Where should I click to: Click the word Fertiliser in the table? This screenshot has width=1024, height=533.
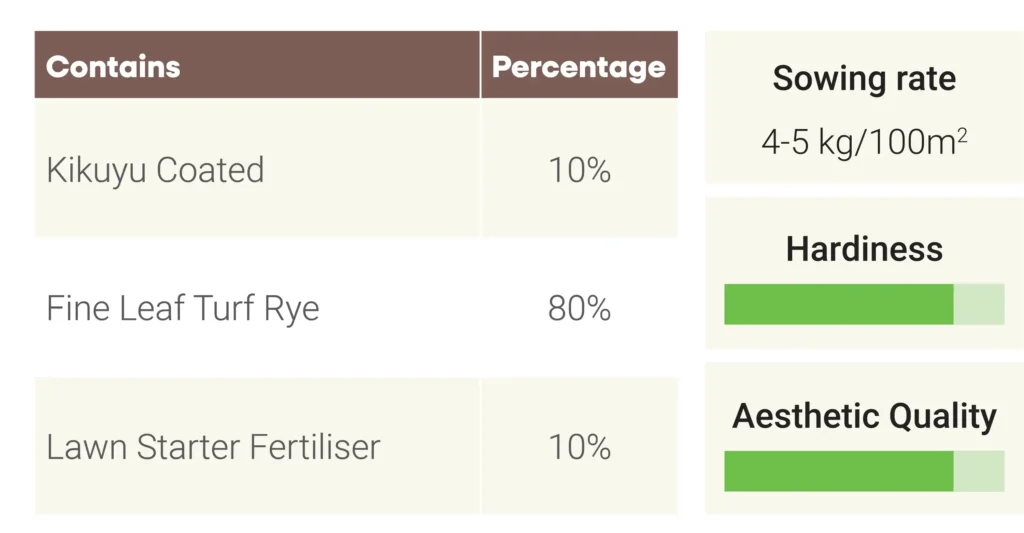click(x=316, y=446)
